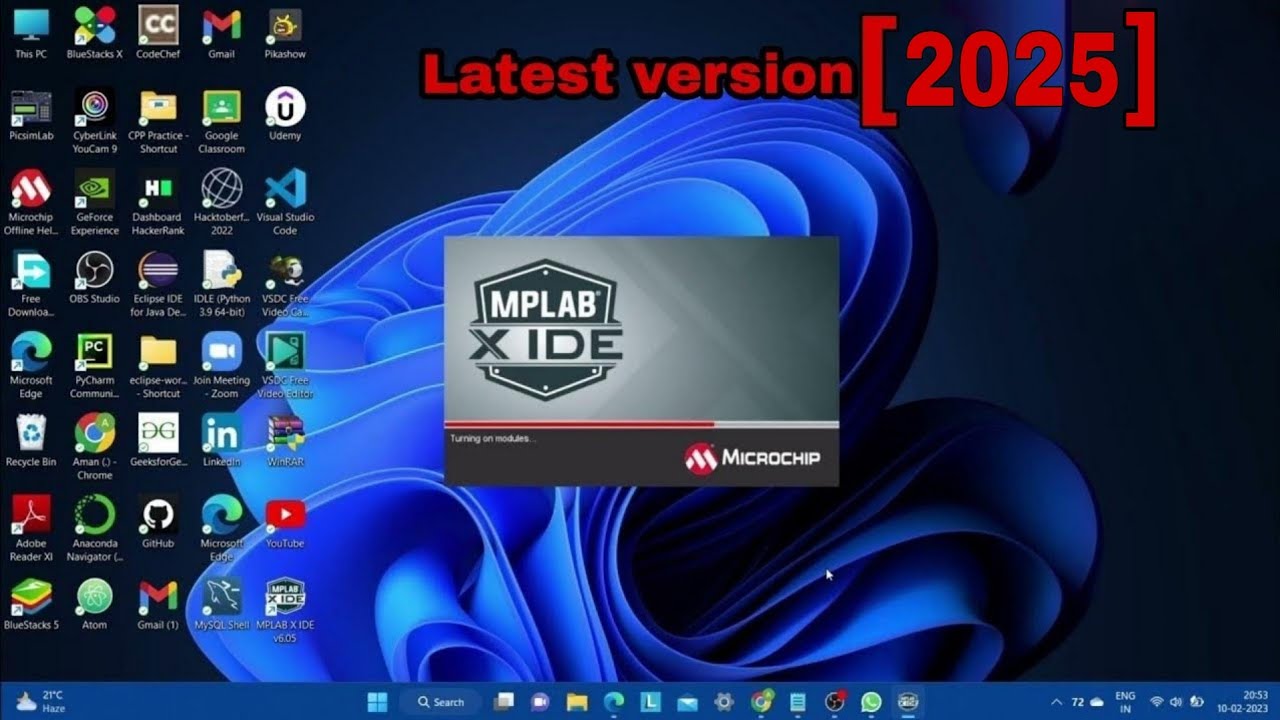Open File Explorer from the taskbar
This screenshot has width=1280, height=720.
577,701
